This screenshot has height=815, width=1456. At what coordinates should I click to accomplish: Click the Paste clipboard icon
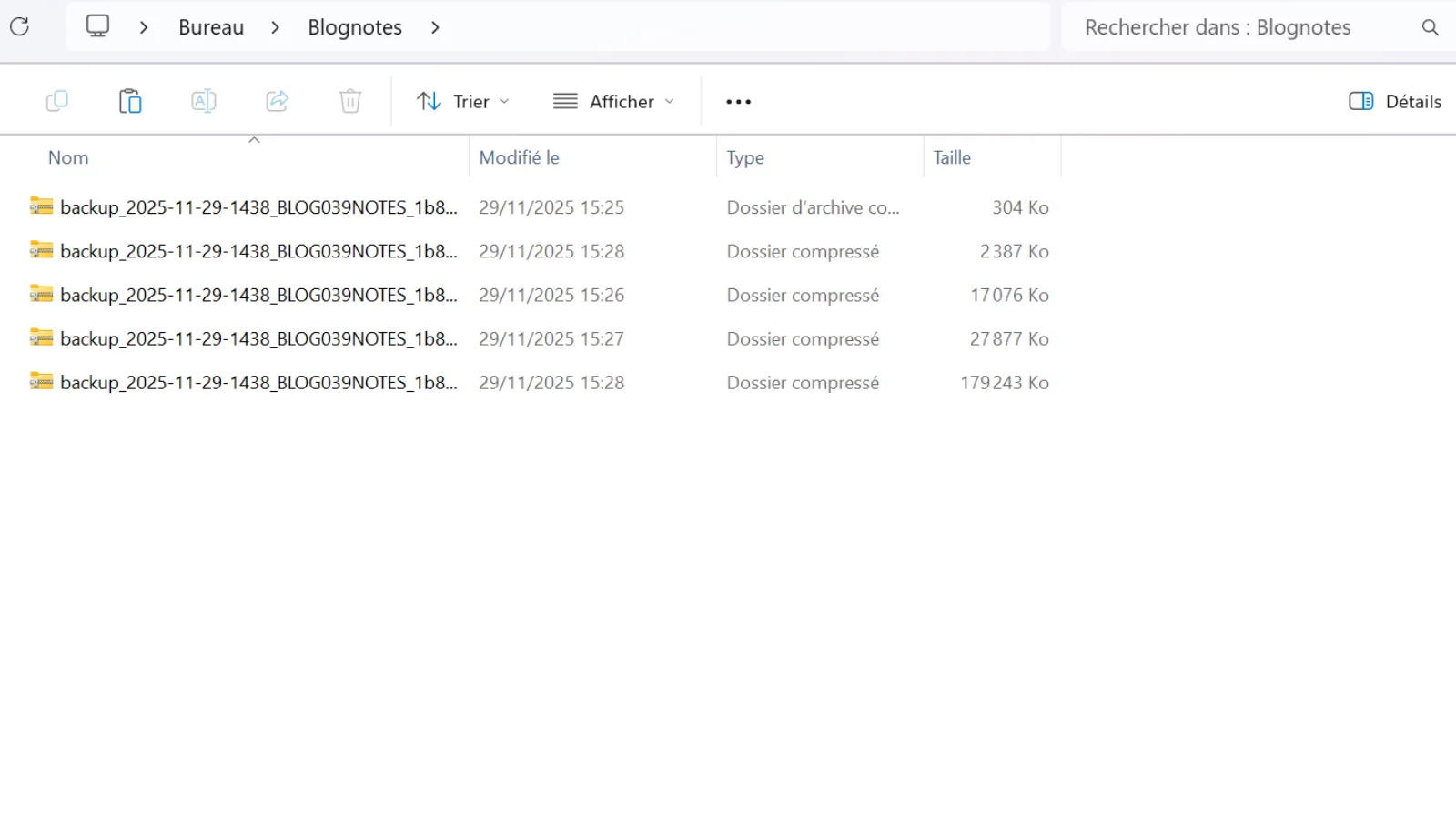pos(130,101)
